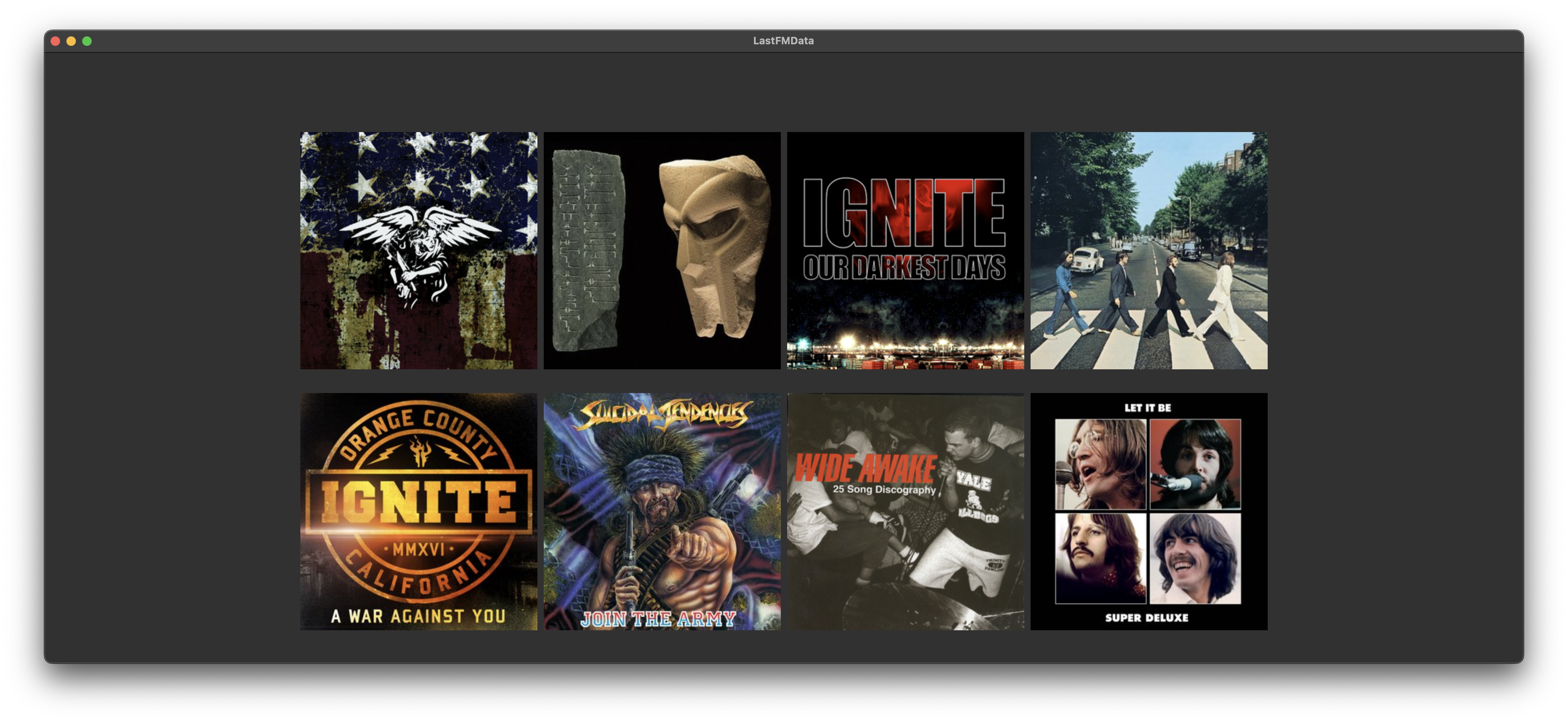Select Suicidal Tendencies Join the Army cover
The height and width of the screenshot is (722, 1568).
pos(661,511)
